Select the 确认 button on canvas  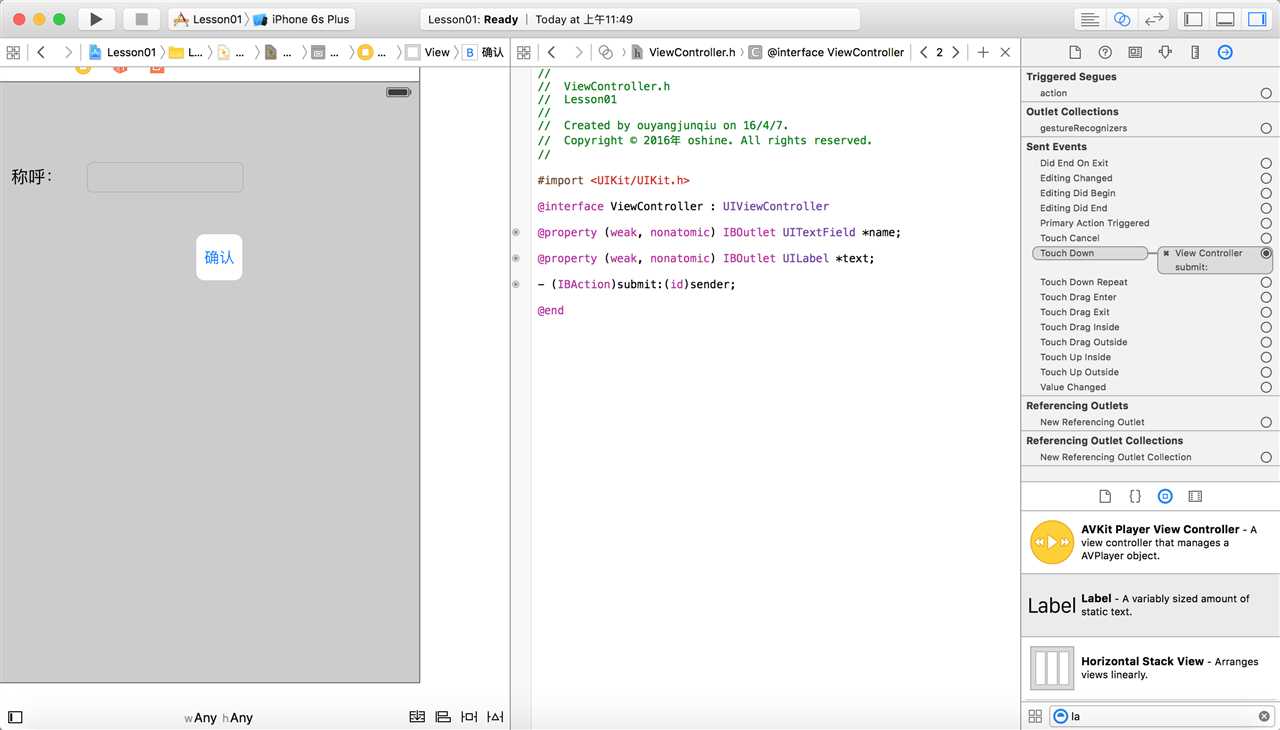point(219,257)
